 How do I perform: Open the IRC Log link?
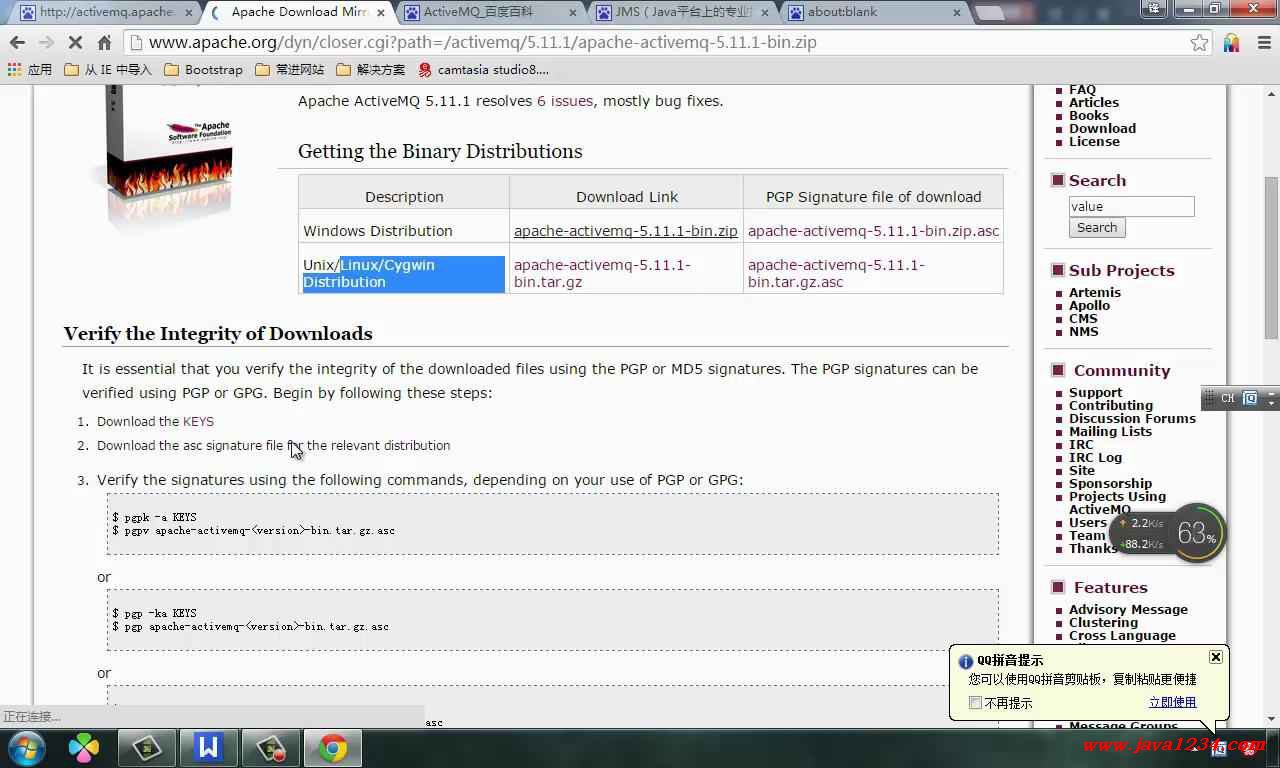[1095, 458]
